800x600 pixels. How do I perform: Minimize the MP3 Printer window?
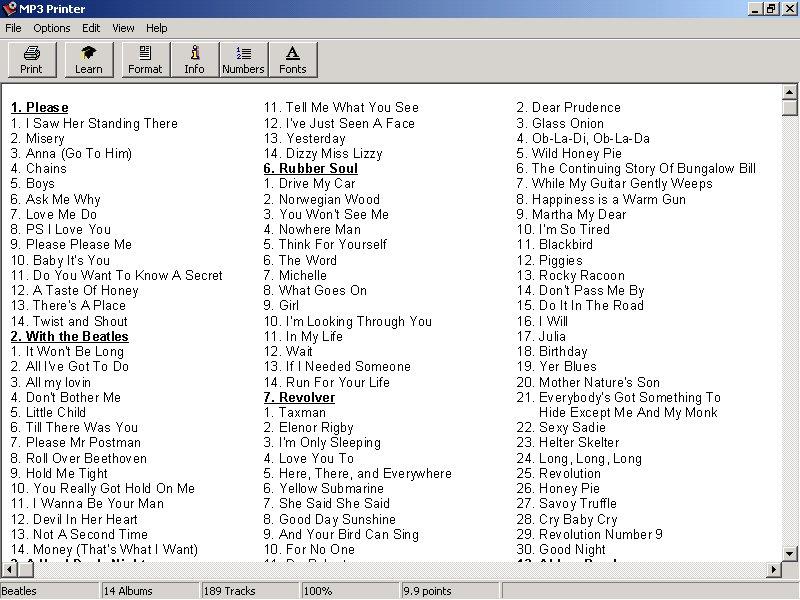click(x=756, y=9)
